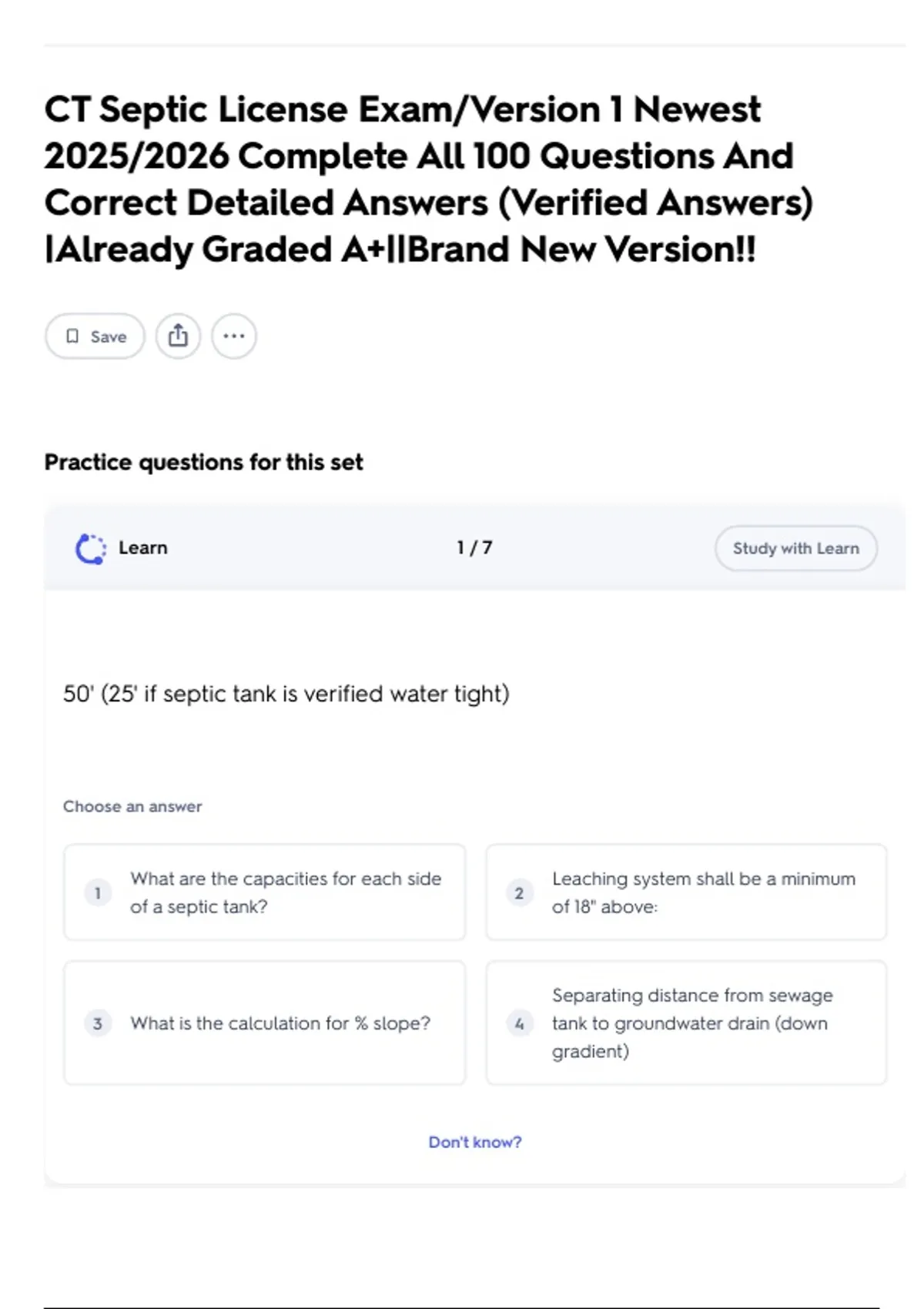Open the three-dot more options menu
Image resolution: width=924 pixels, height=1309 pixels.
(234, 336)
